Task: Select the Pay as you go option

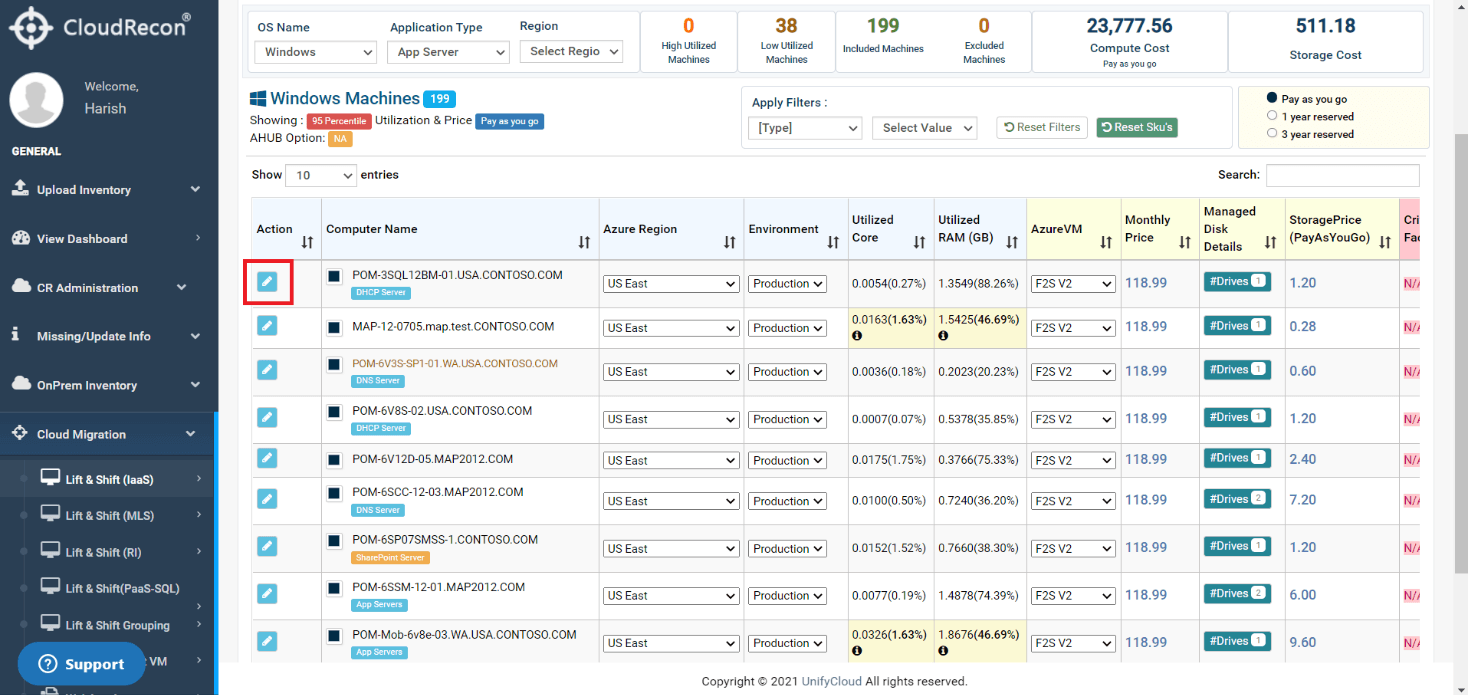Action: point(1272,98)
